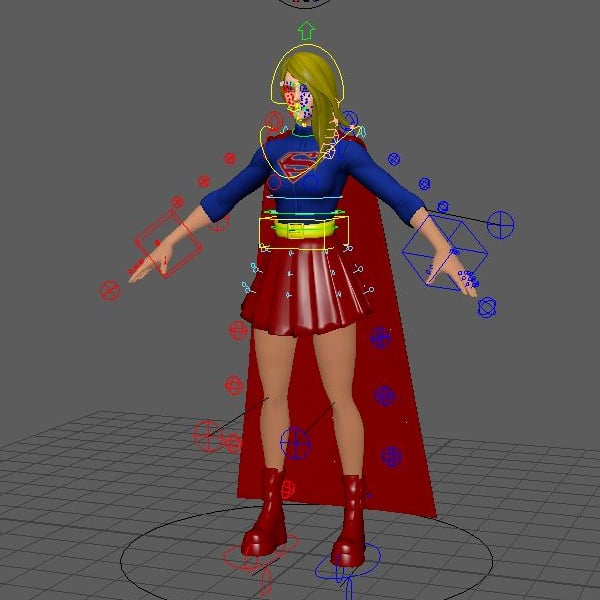
Task: Select the blue finger controls cluster on hand
Action: tap(468, 278)
